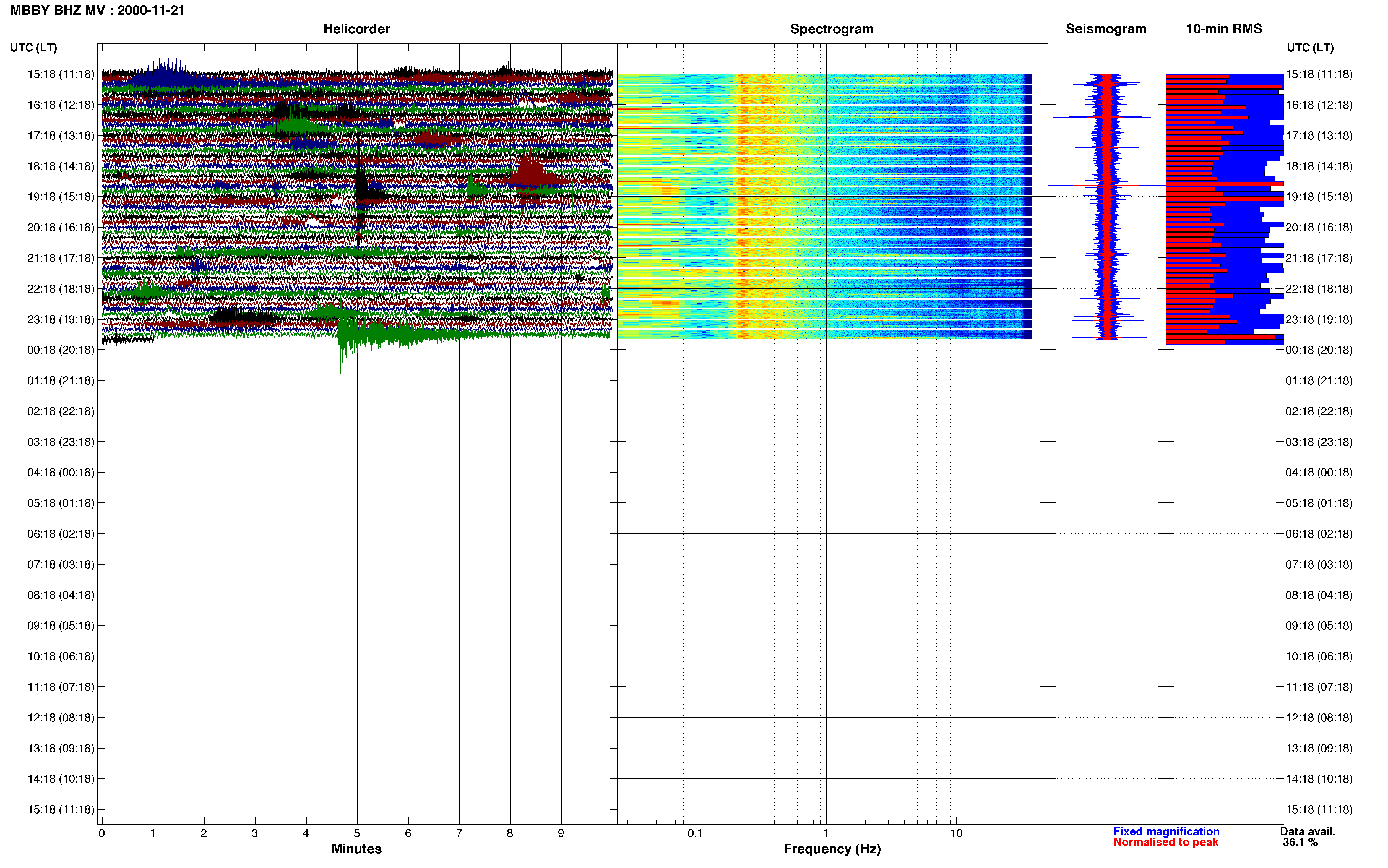Click the 'Frequency (Hz)' x-axis label
The width and height of the screenshot is (1388, 868).
832,848
